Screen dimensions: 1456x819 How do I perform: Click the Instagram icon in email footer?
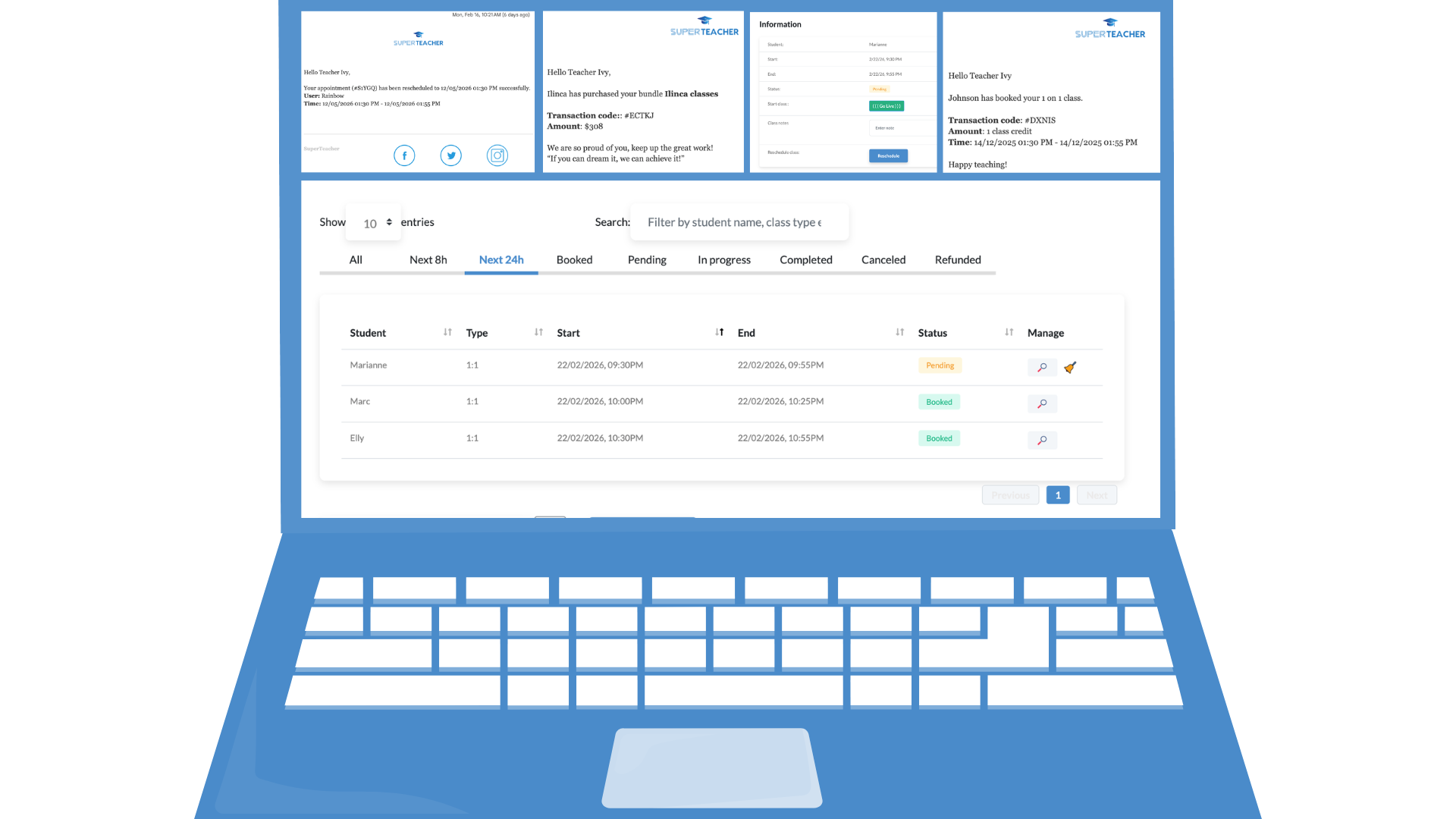pos(497,155)
